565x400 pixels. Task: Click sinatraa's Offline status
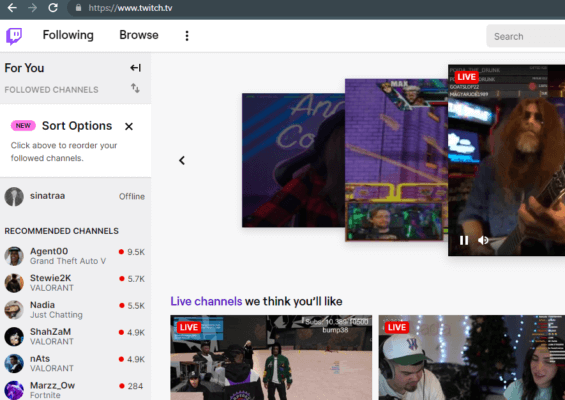click(x=132, y=196)
